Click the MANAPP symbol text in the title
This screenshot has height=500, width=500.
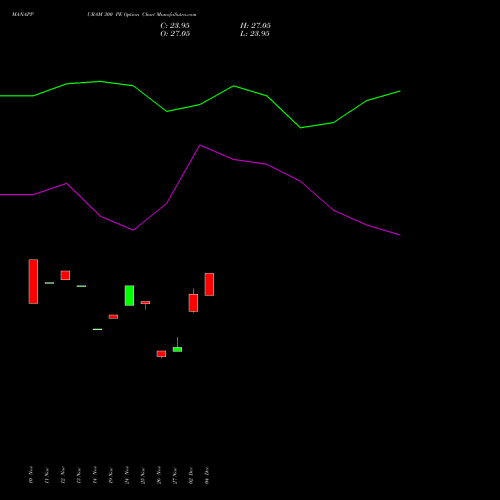[x=23, y=14]
